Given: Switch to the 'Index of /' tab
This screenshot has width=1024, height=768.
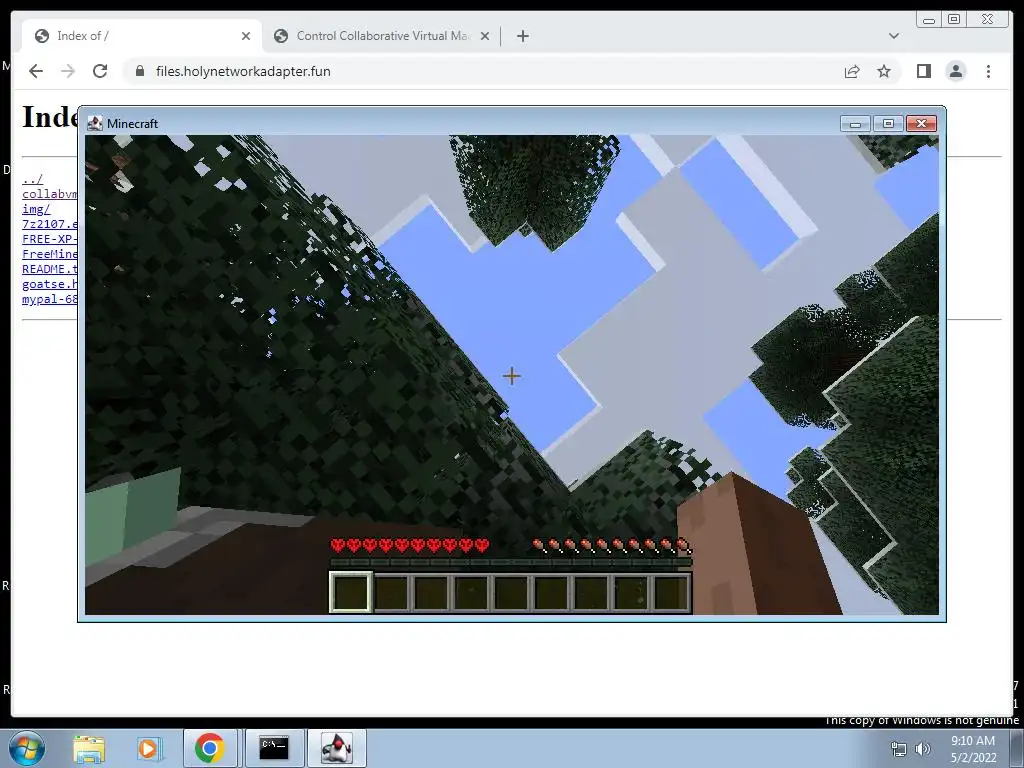Looking at the screenshot, I should pyautogui.click(x=142, y=36).
